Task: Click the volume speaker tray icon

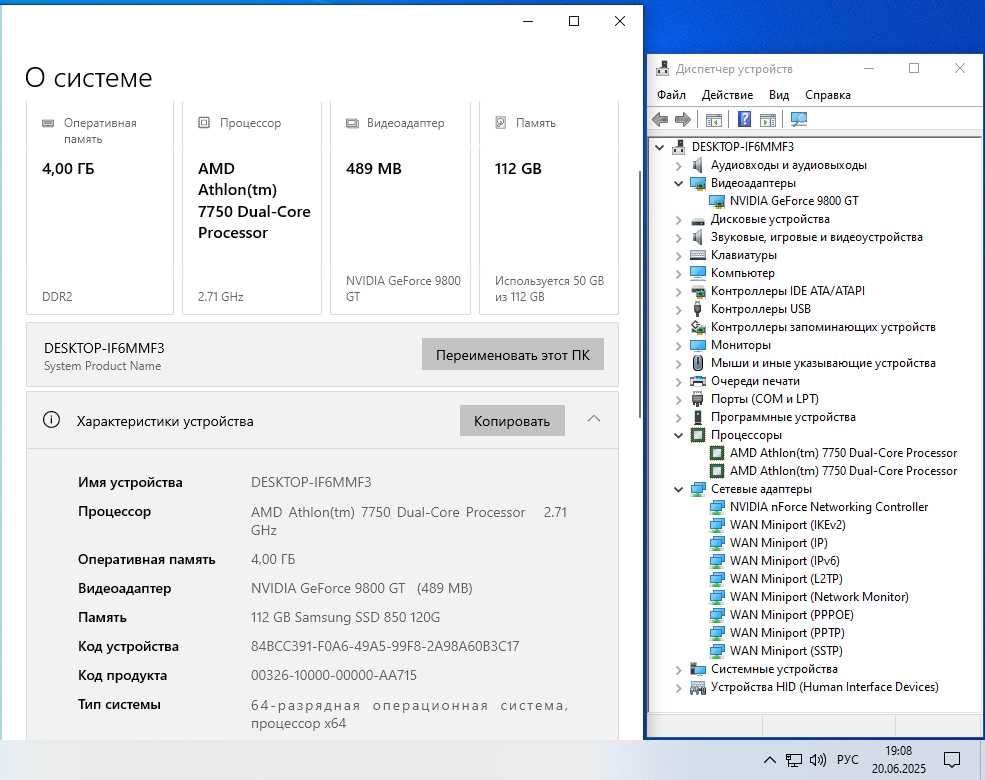Action: point(817,761)
